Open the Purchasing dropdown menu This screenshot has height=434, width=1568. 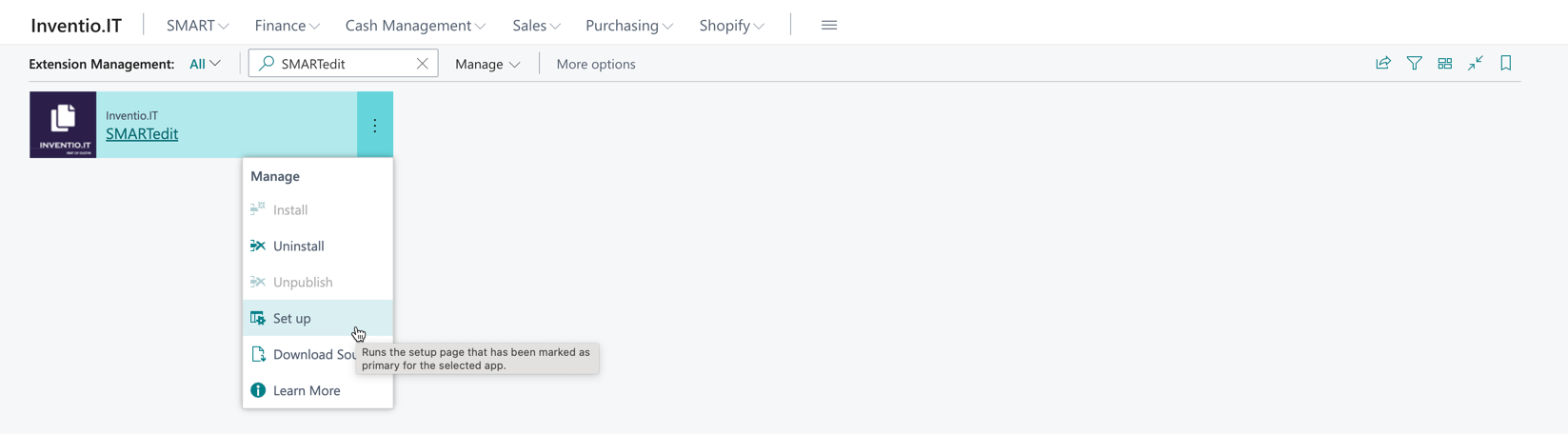coord(628,26)
